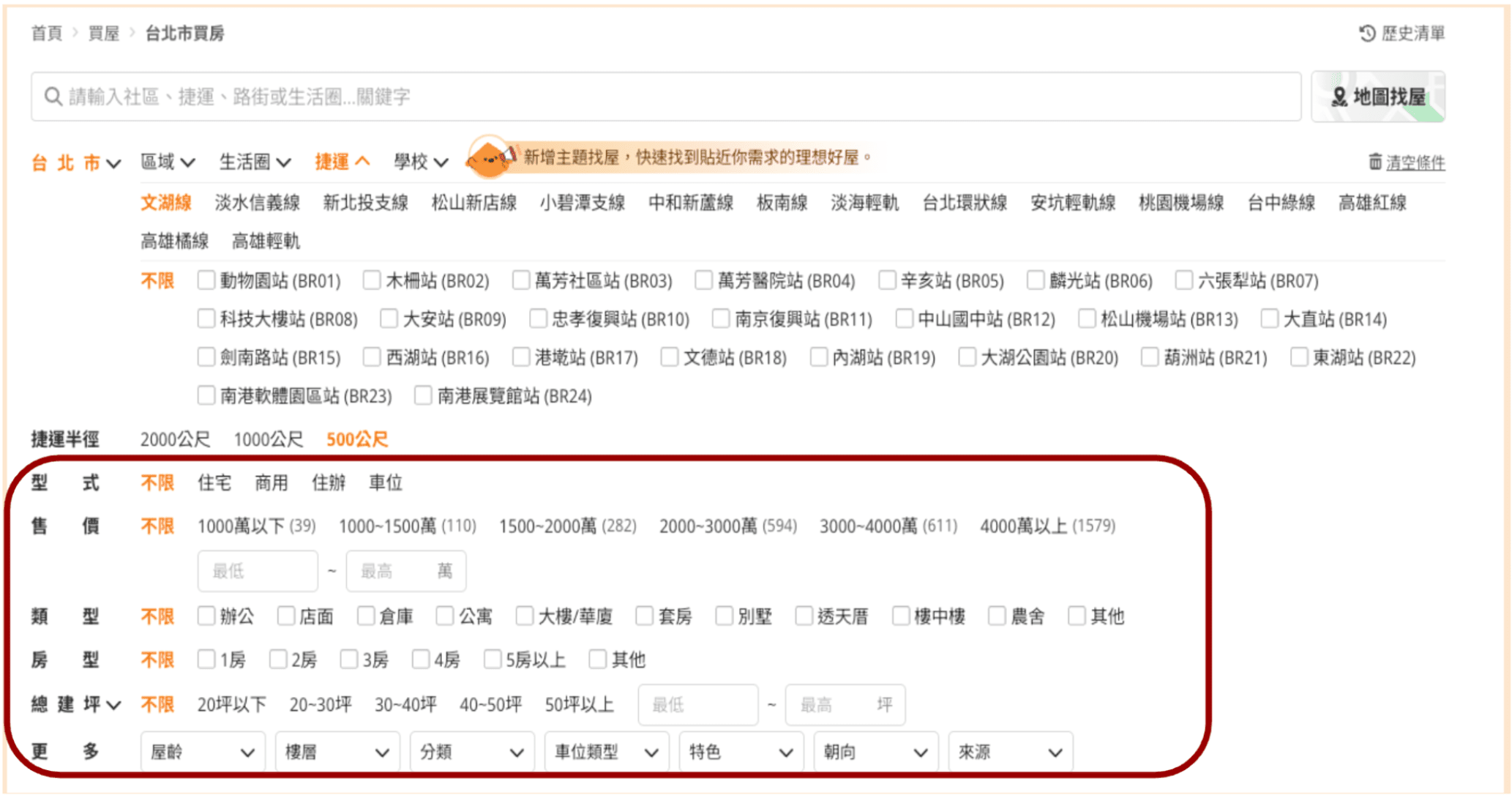Click the 最低 坪 area input
Viewport: 1512px width, 795px height.
[x=698, y=705]
